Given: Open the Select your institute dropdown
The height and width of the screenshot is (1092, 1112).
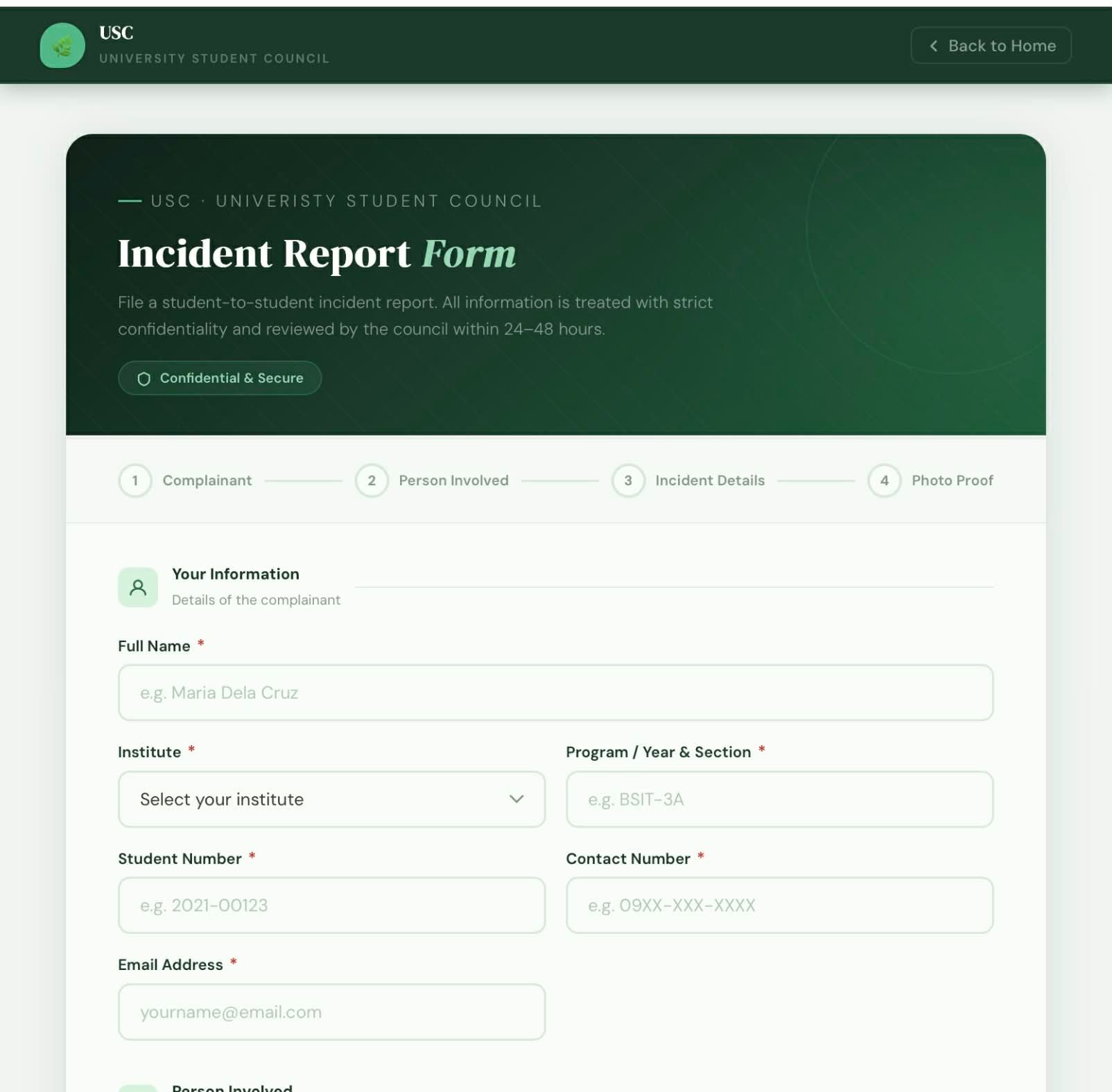Looking at the screenshot, I should pyautogui.click(x=331, y=799).
